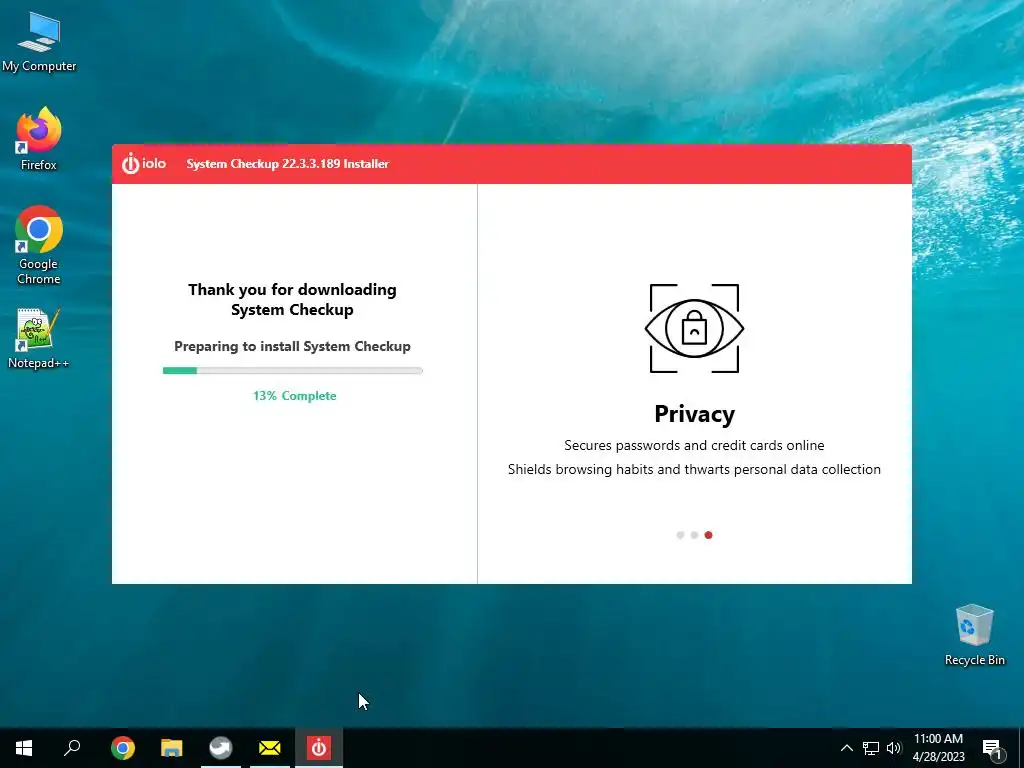
Task: Click the 'Privacy' heading
Action: click(x=694, y=414)
